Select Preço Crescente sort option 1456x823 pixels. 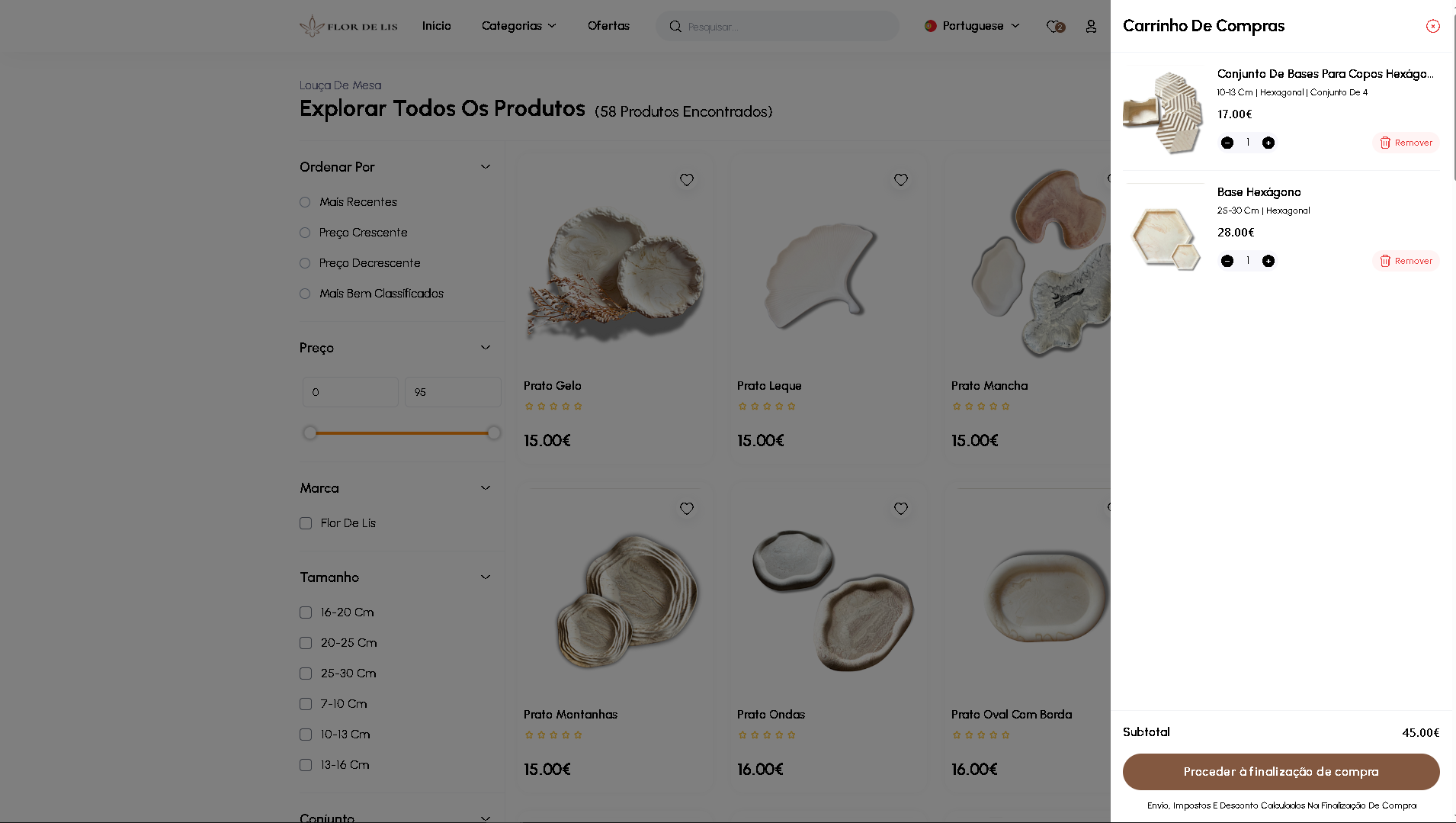305,233
